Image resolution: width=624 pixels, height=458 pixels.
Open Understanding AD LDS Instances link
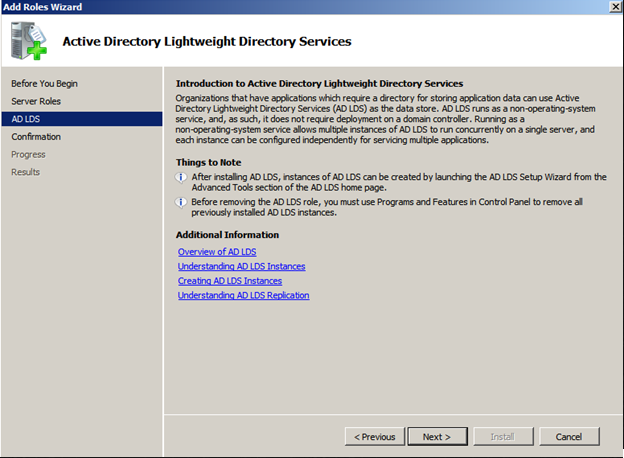click(x=242, y=266)
